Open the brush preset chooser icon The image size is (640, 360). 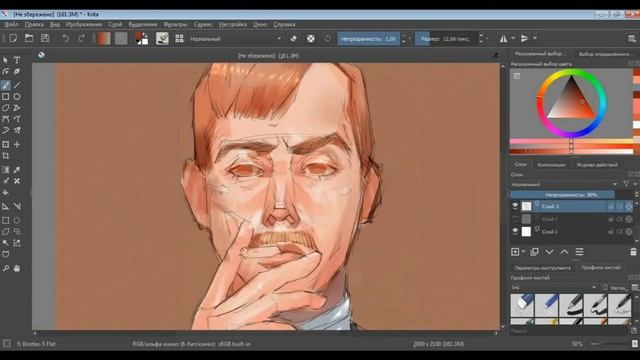pyautogui.click(x=162, y=38)
